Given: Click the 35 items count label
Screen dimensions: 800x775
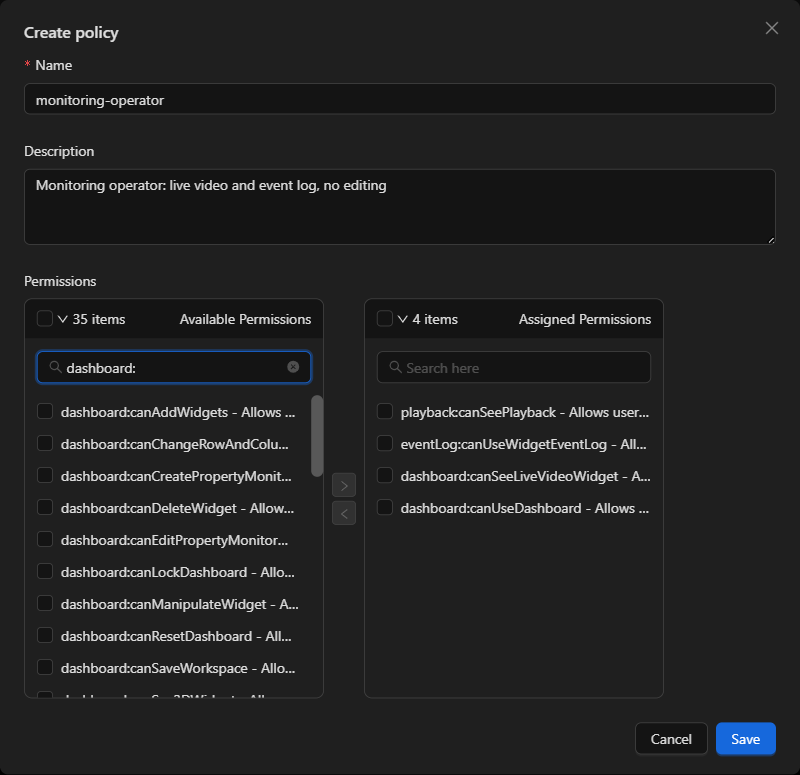Looking at the screenshot, I should [98, 319].
